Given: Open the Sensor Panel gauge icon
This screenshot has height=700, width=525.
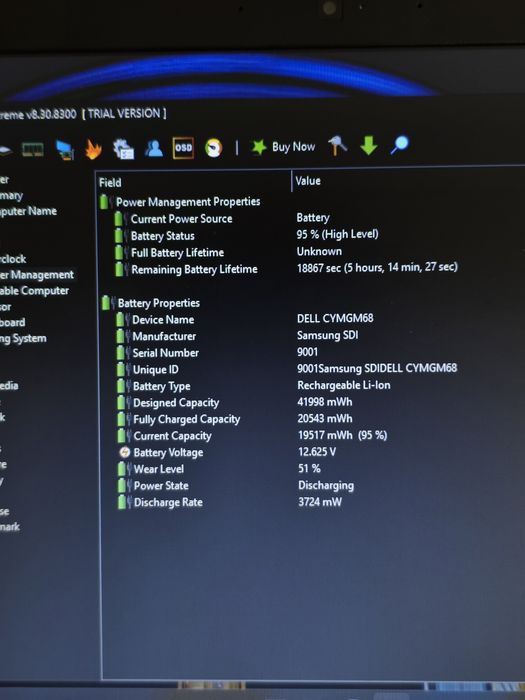Looking at the screenshot, I should coord(213,148).
